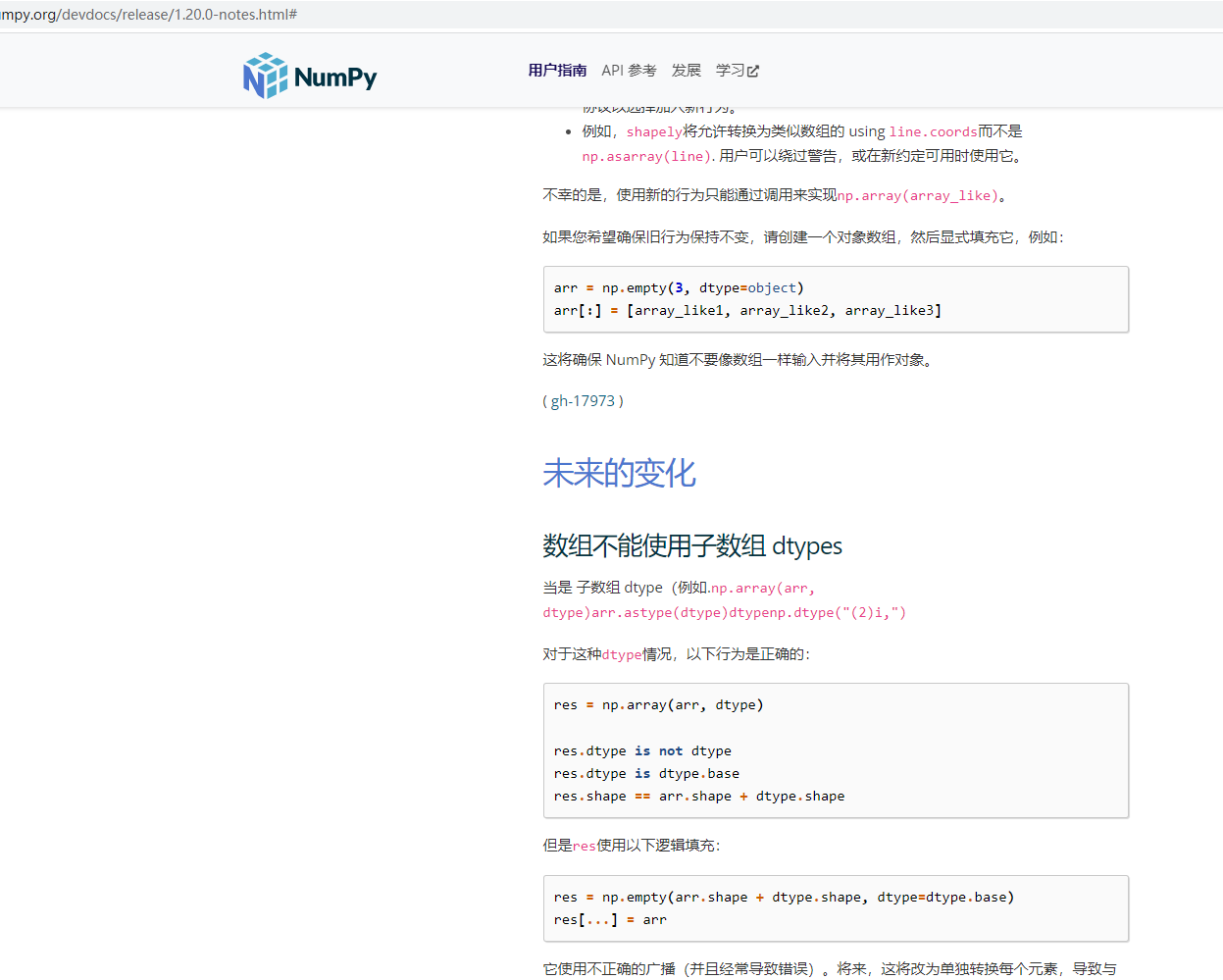Click the NumPy logo in the header
The image size is (1223, 980).
point(309,75)
